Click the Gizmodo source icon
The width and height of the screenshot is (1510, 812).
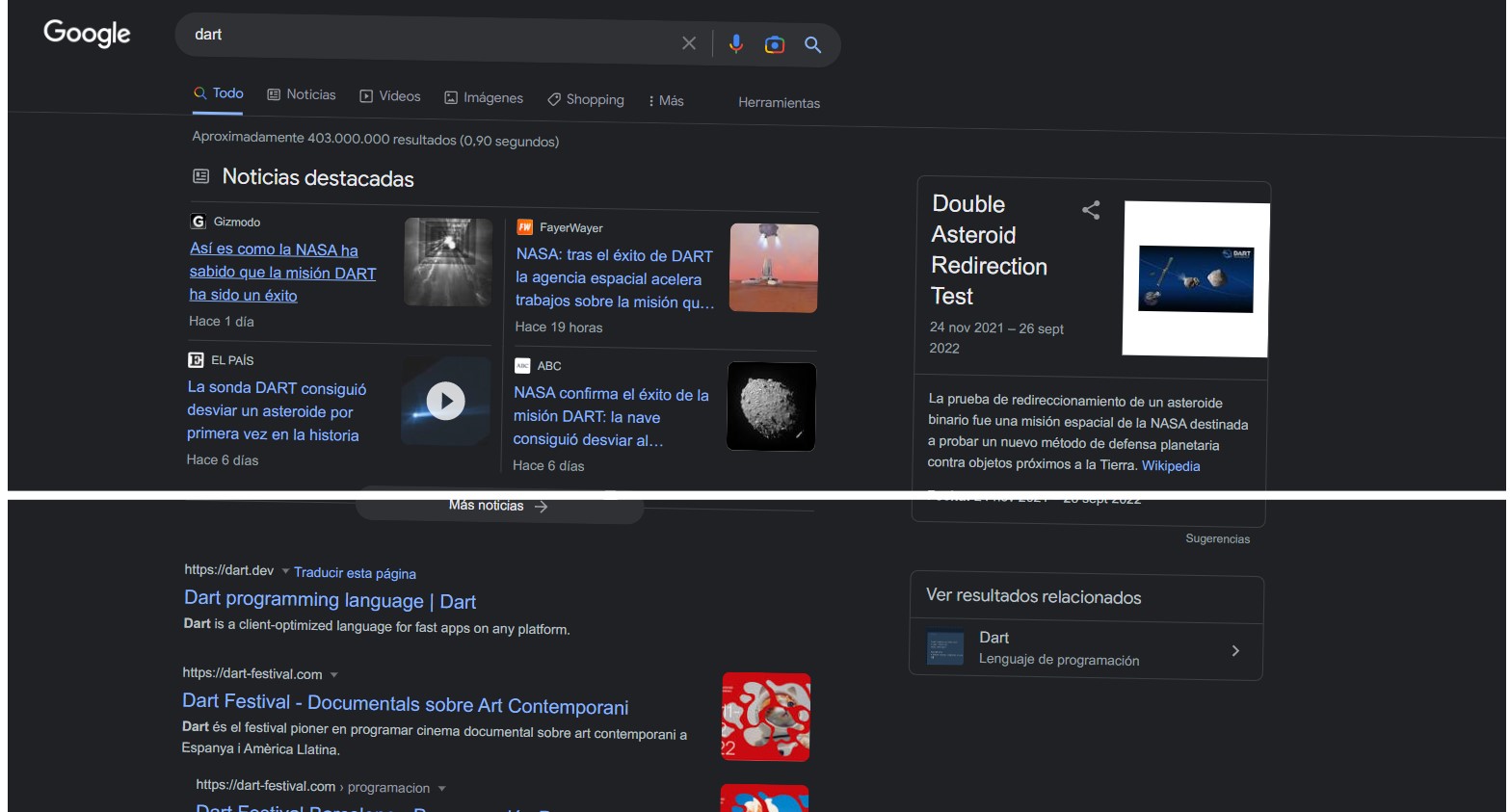tap(196, 222)
